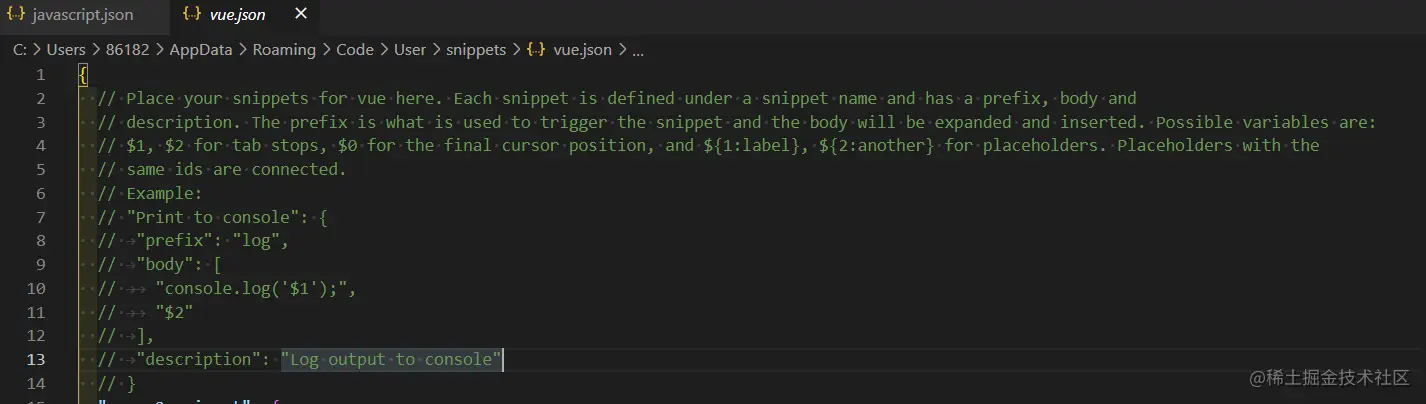Click the breadcrumb ellipsis symbol entry
This screenshot has width=1426, height=404.
pos(639,49)
